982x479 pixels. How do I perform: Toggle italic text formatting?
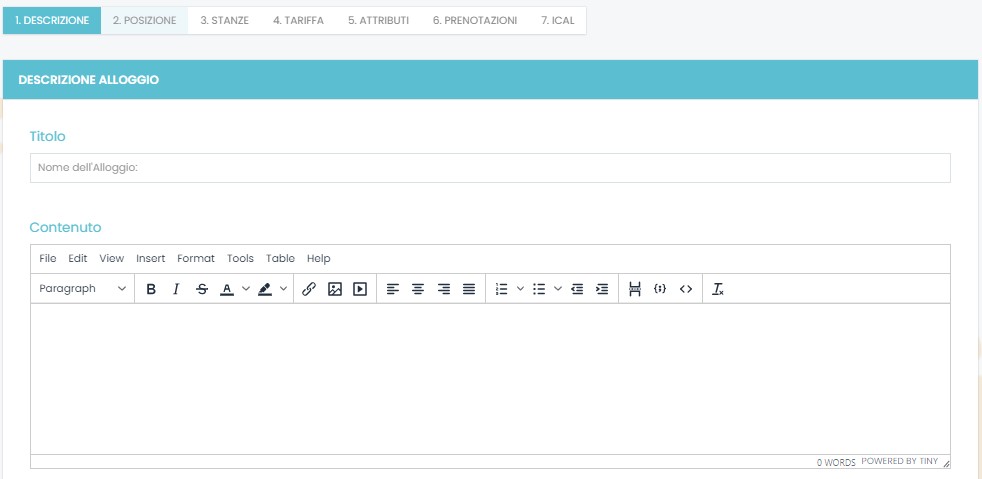tap(176, 289)
